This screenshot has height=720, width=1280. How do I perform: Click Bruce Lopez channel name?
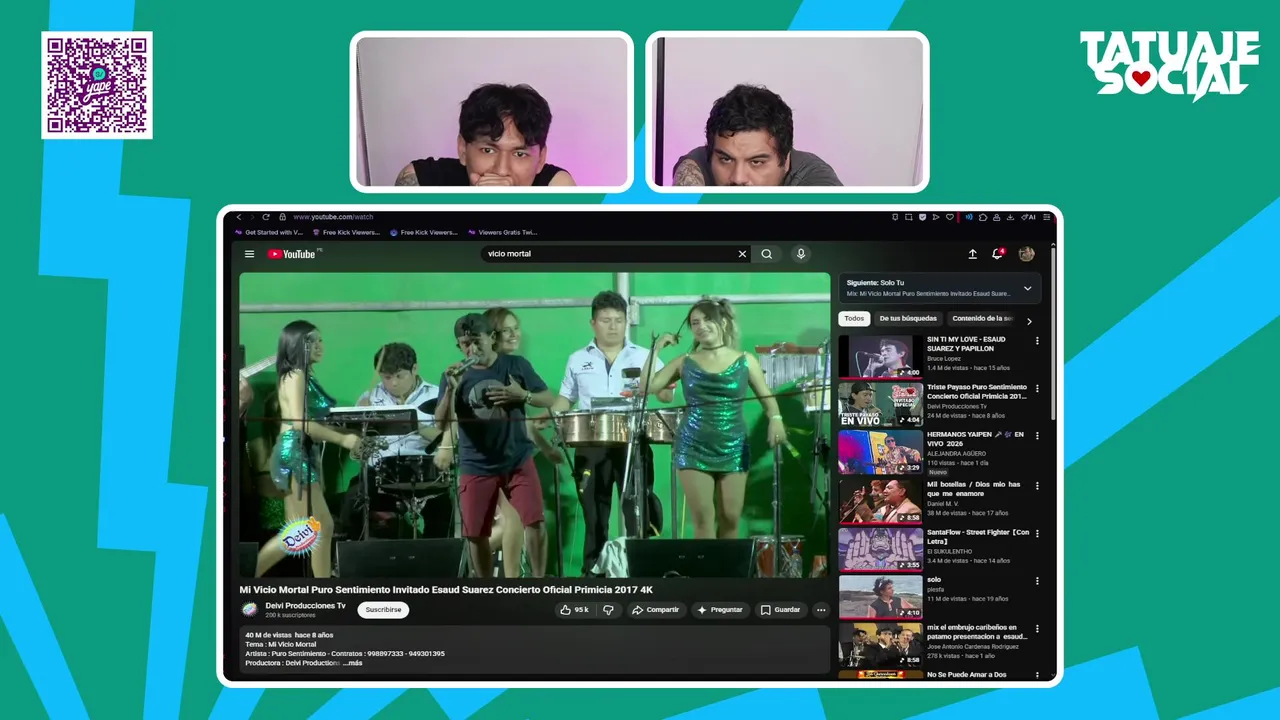point(944,358)
